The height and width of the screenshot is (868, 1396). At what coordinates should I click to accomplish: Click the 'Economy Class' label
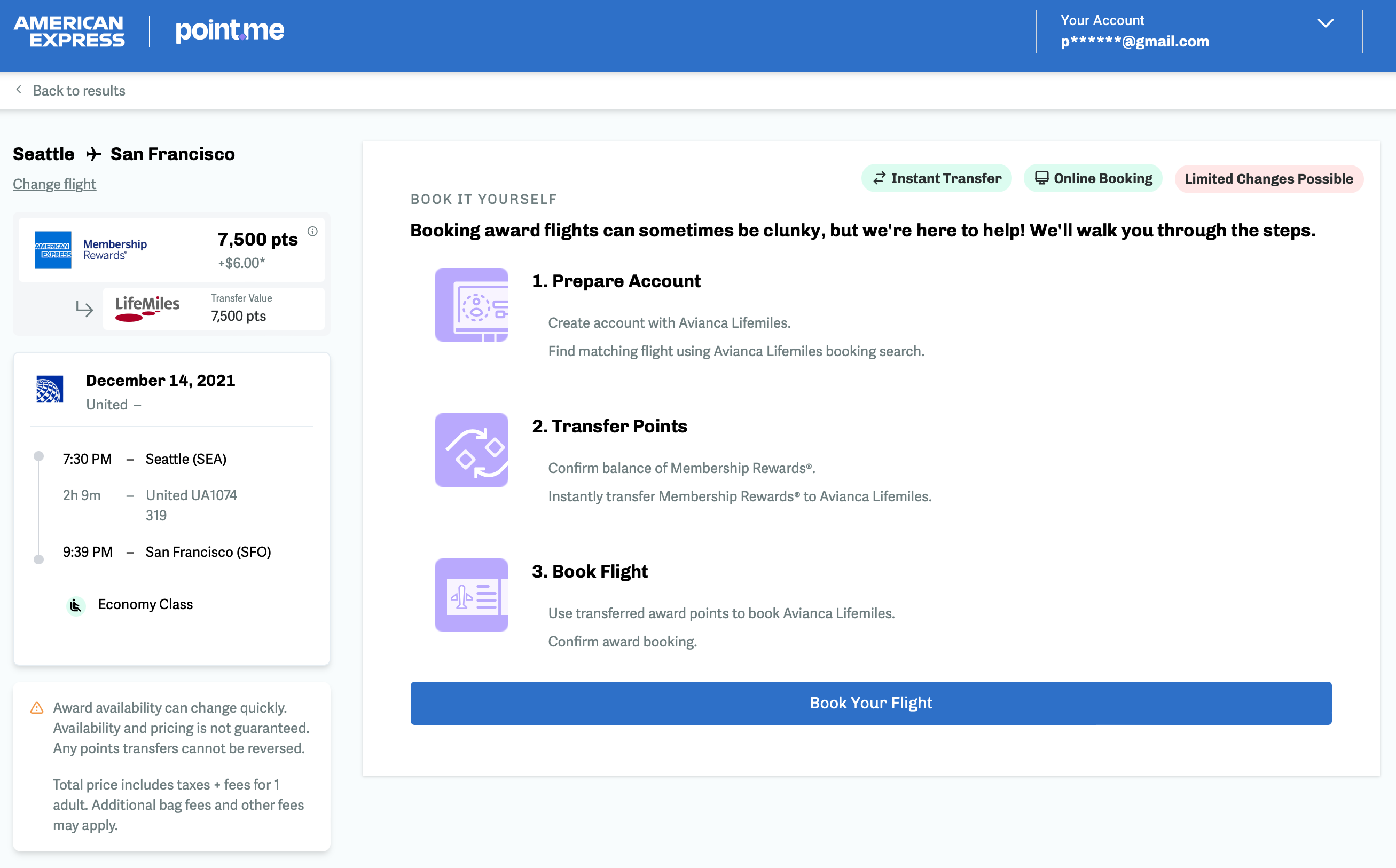point(145,604)
